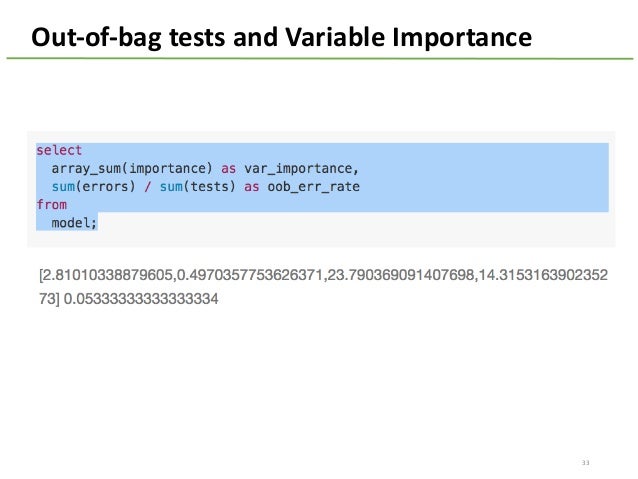Click 'model;' table name
The height and width of the screenshot is (479, 638).
click(x=74, y=223)
